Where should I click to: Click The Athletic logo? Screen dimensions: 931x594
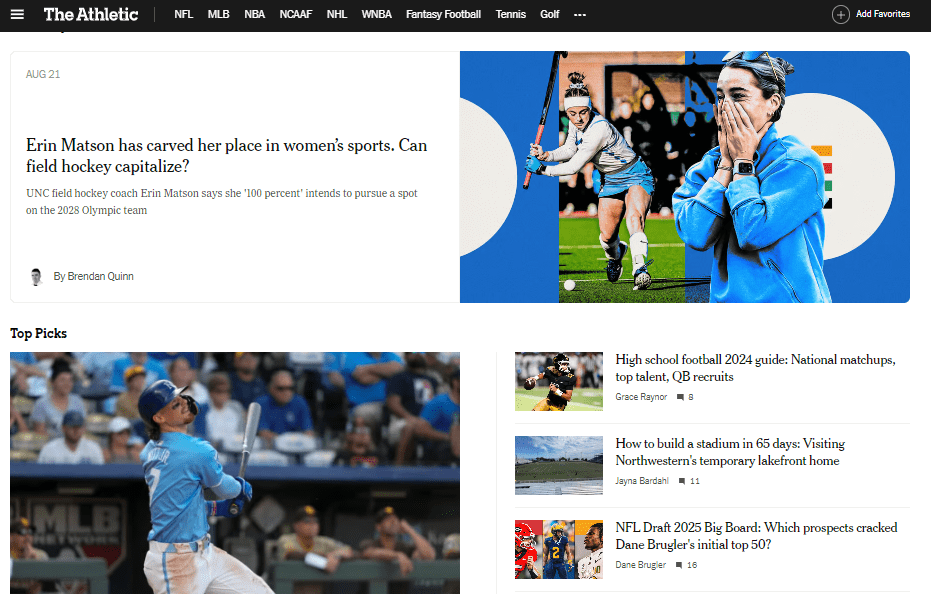[90, 14]
